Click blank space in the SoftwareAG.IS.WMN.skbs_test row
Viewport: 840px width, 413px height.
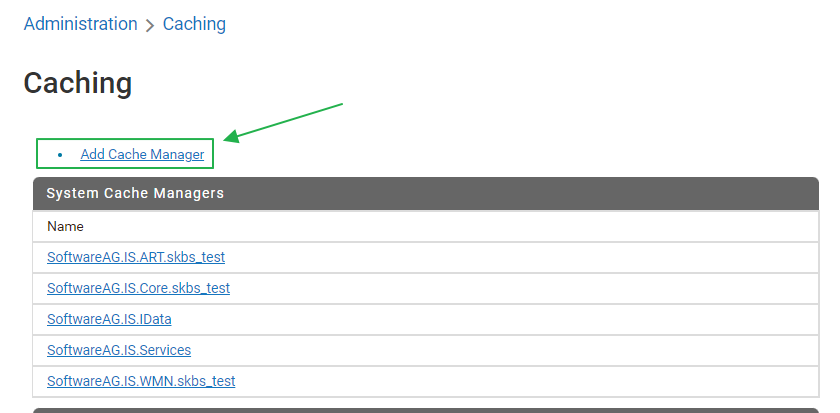pos(520,381)
